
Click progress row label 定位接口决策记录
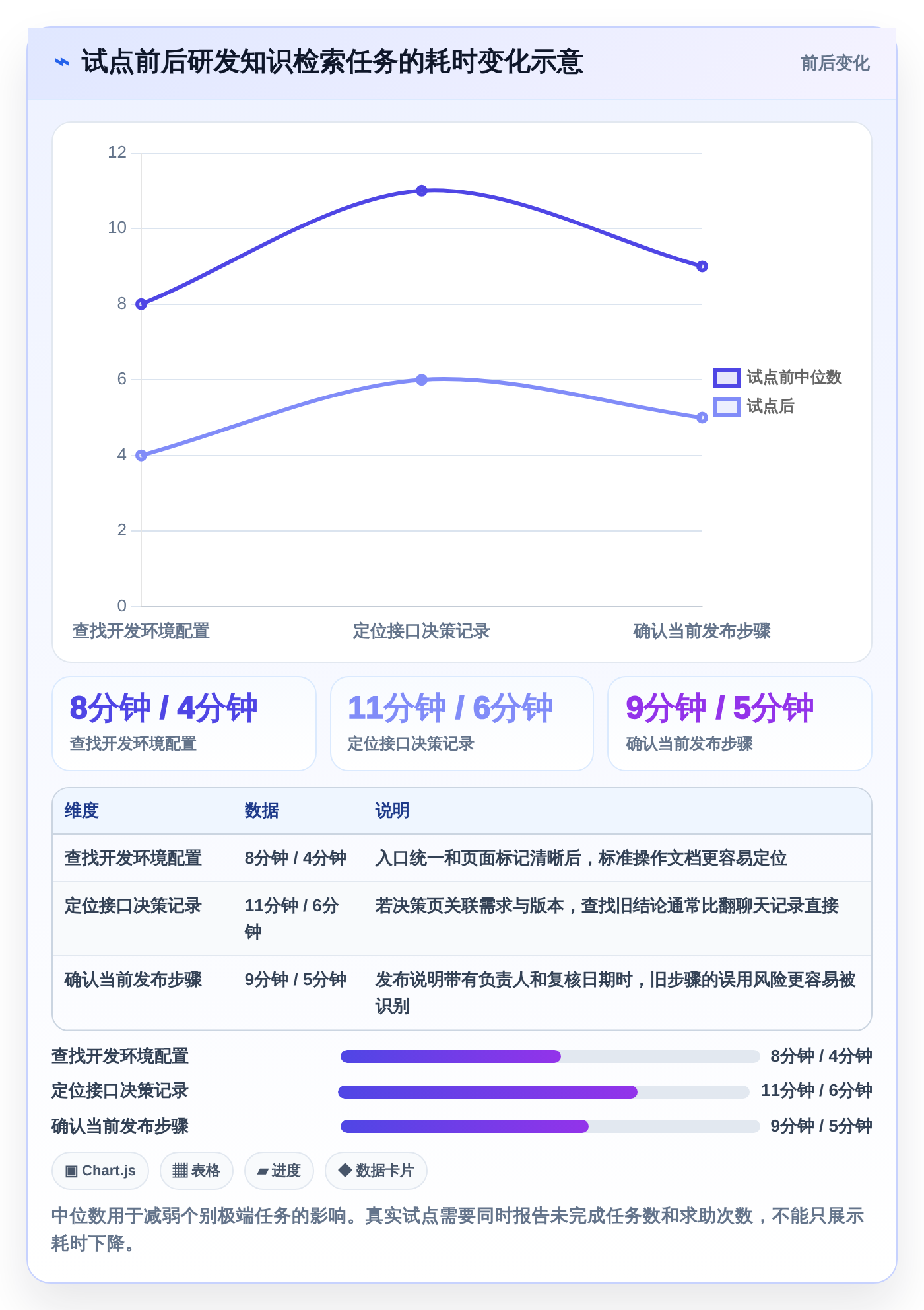pyautogui.click(x=120, y=1091)
